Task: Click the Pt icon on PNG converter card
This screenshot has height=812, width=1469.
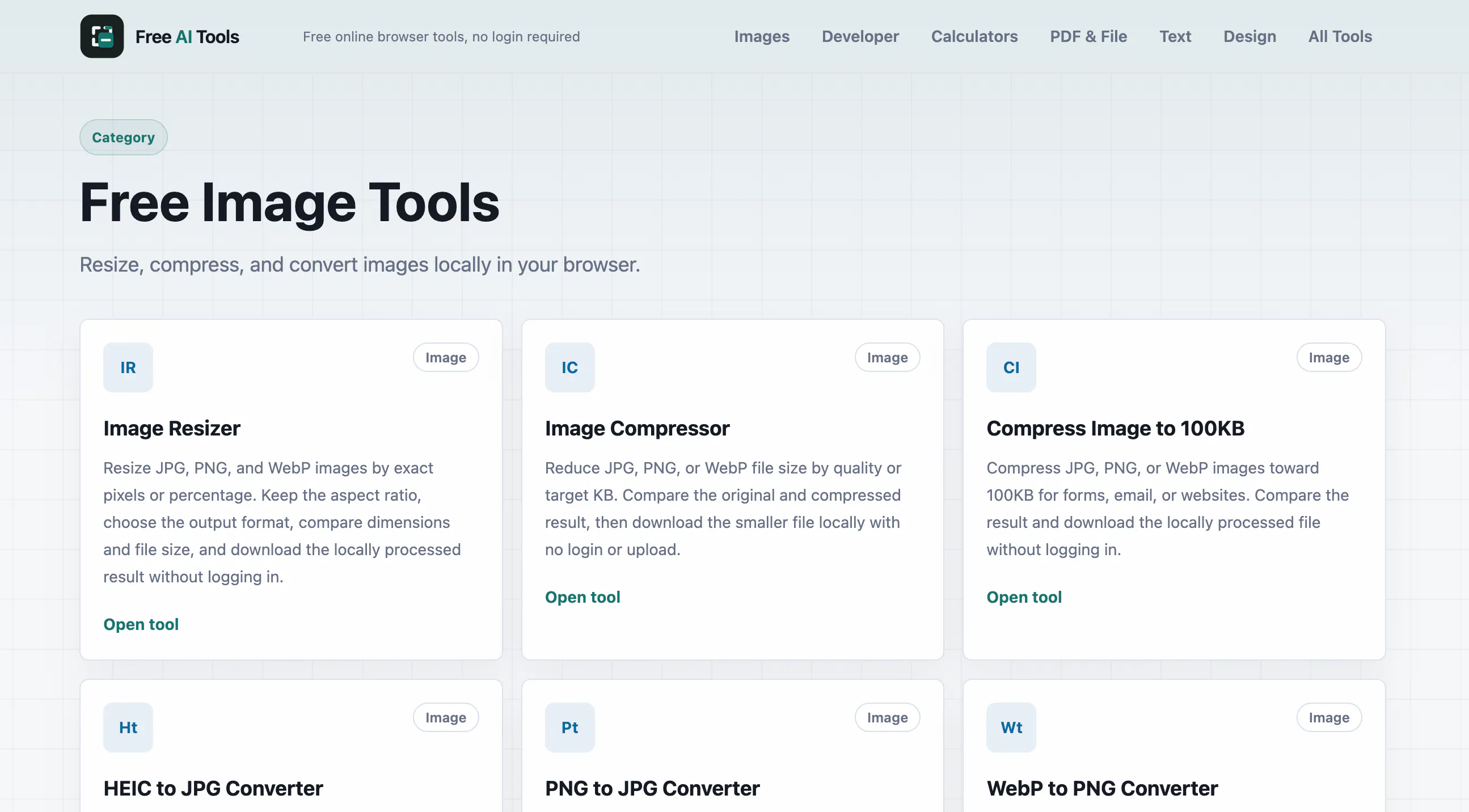Action: click(x=569, y=727)
